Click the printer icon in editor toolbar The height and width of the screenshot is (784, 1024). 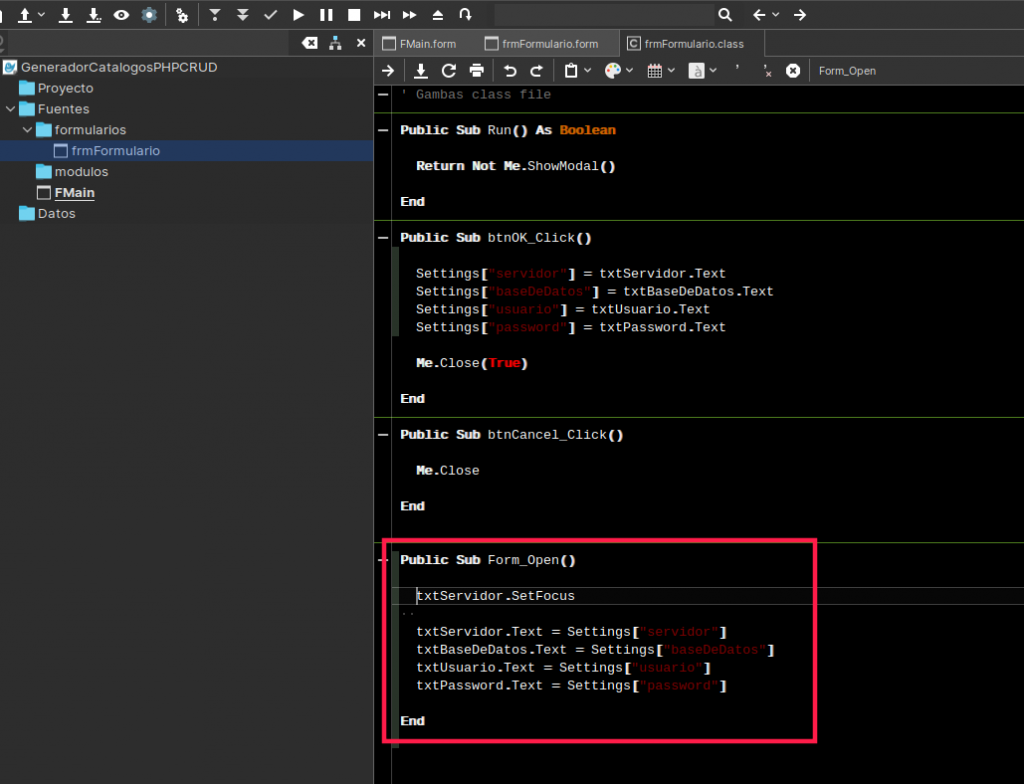click(477, 71)
